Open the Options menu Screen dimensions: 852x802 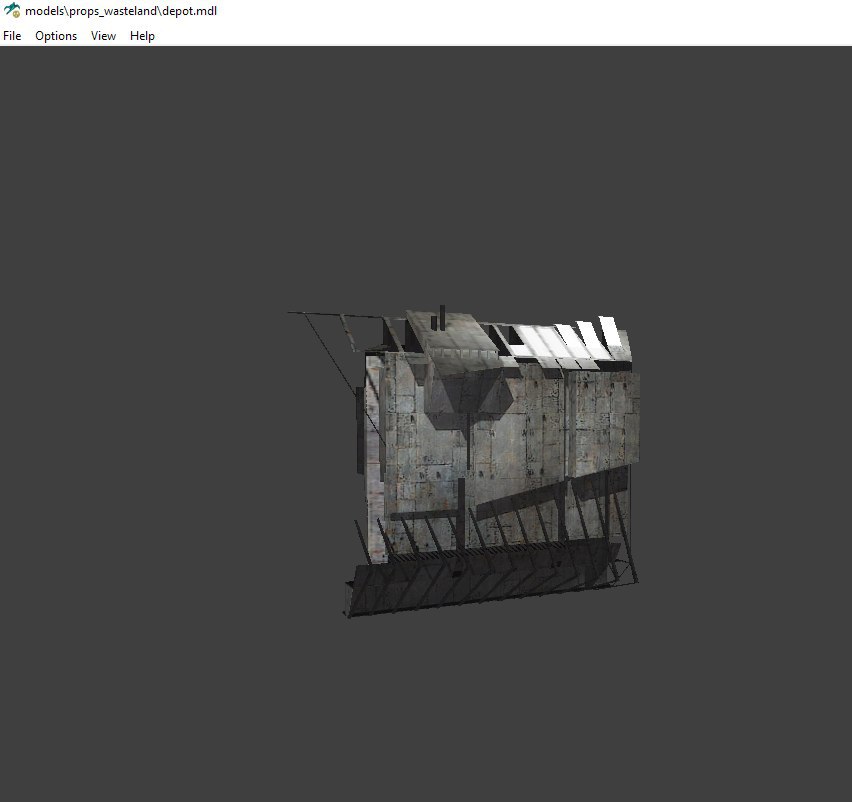(x=56, y=36)
